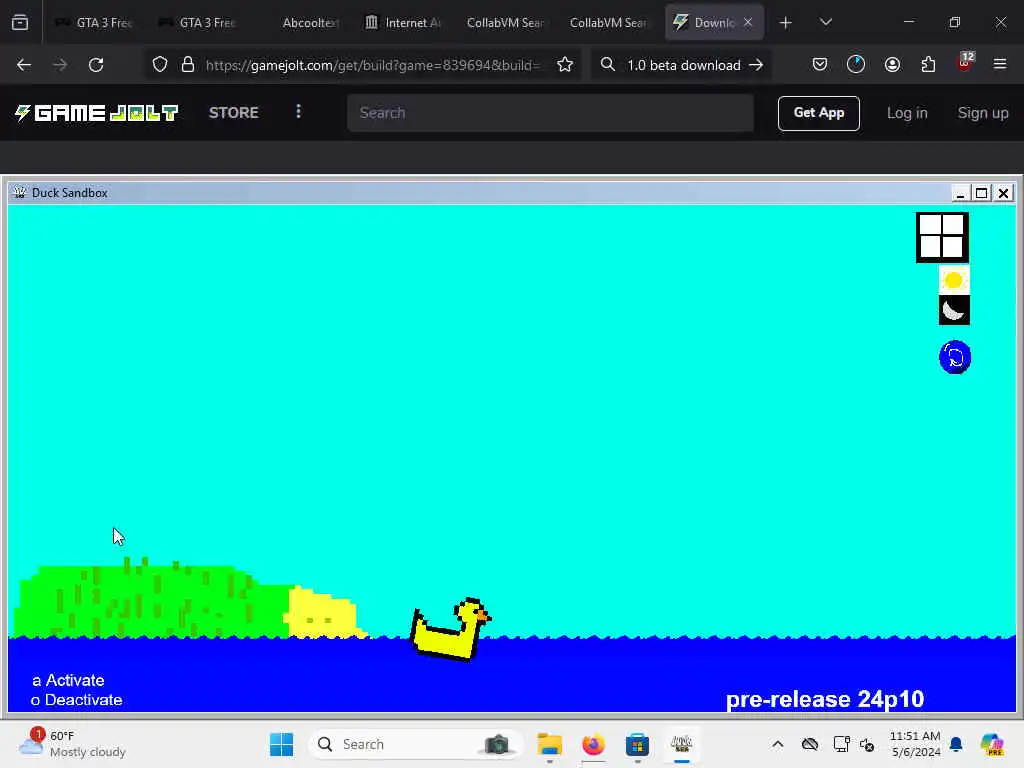This screenshot has height=768, width=1024.
Task: Switch to the Abcooltext tab
Action: [300, 23]
